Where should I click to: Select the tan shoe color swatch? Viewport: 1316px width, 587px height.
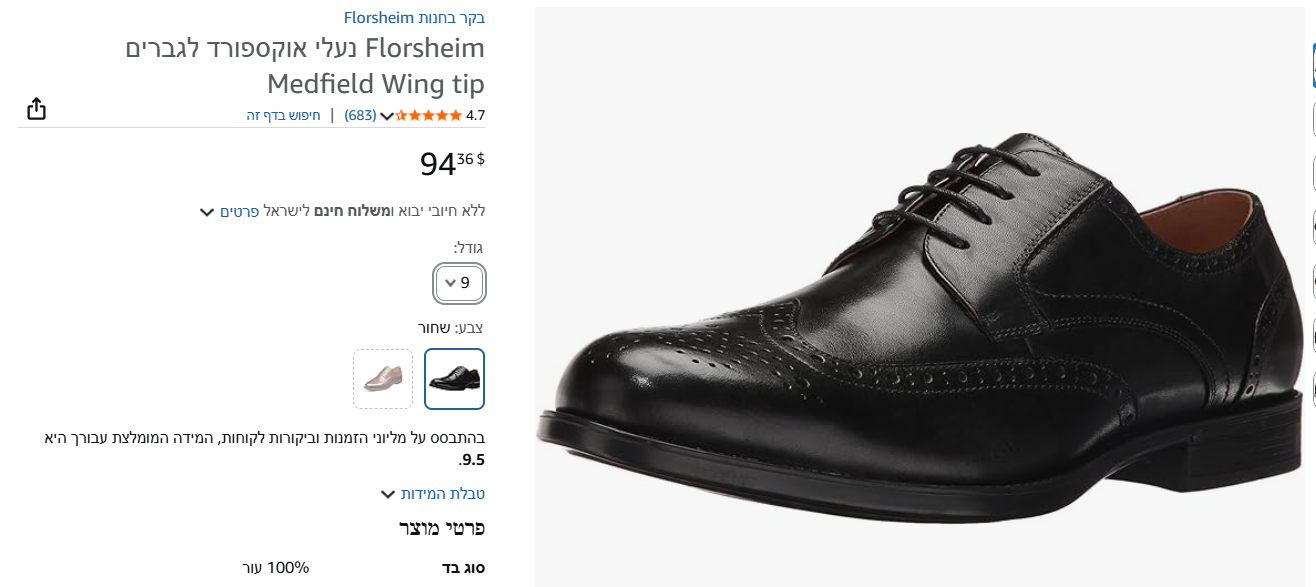(383, 378)
